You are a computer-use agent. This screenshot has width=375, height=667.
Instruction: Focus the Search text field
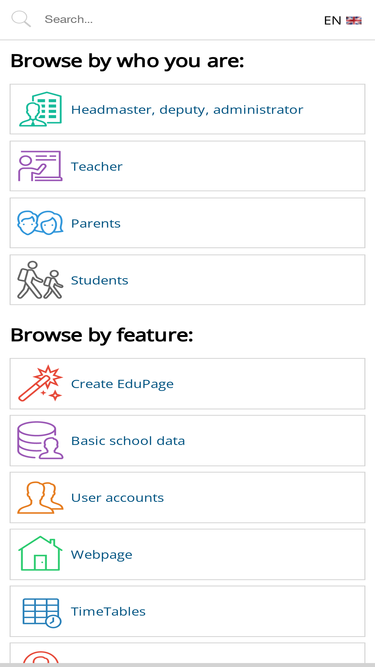(x=179, y=19)
